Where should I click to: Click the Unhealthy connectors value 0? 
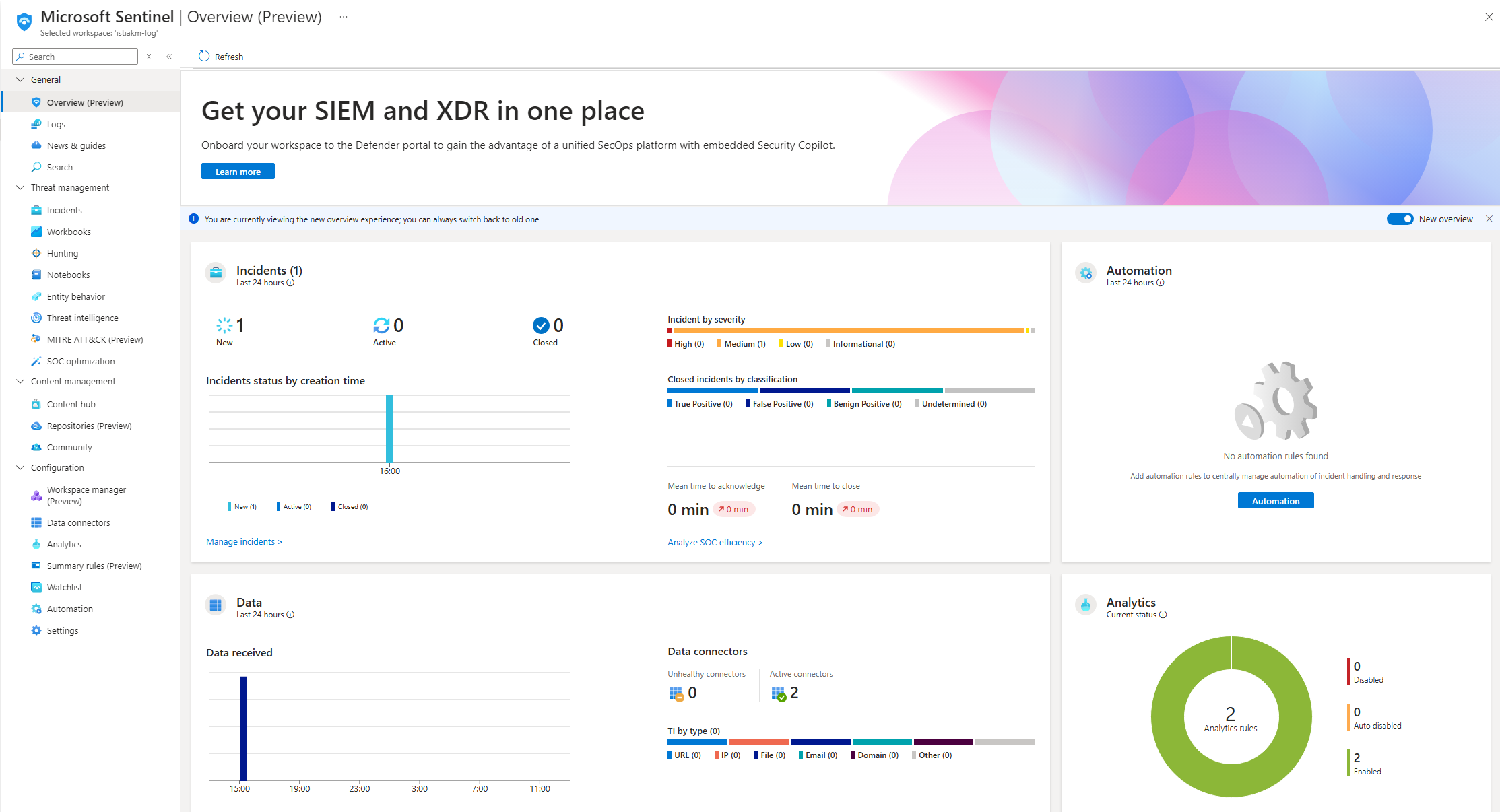point(692,693)
